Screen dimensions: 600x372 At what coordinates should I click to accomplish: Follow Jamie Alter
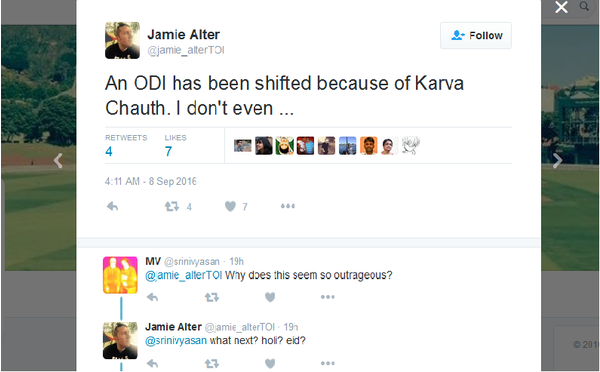point(476,36)
